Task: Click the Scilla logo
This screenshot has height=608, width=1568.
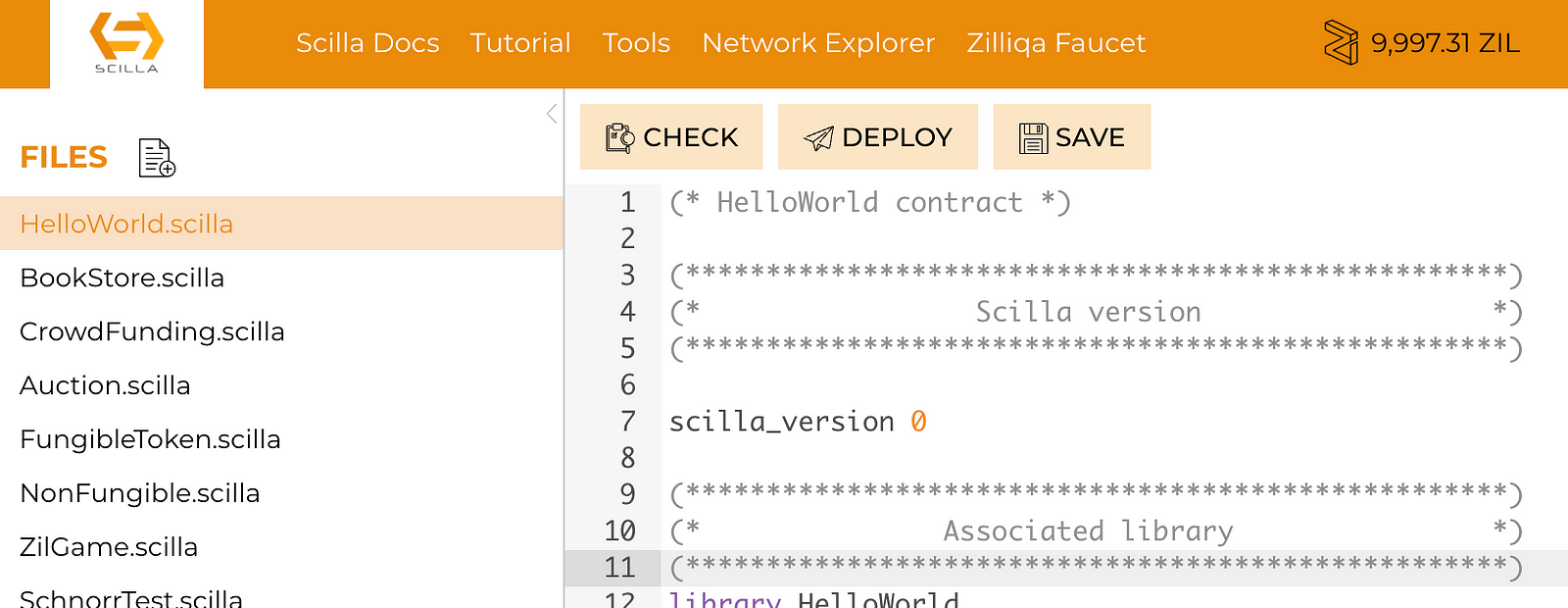Action: (126, 43)
